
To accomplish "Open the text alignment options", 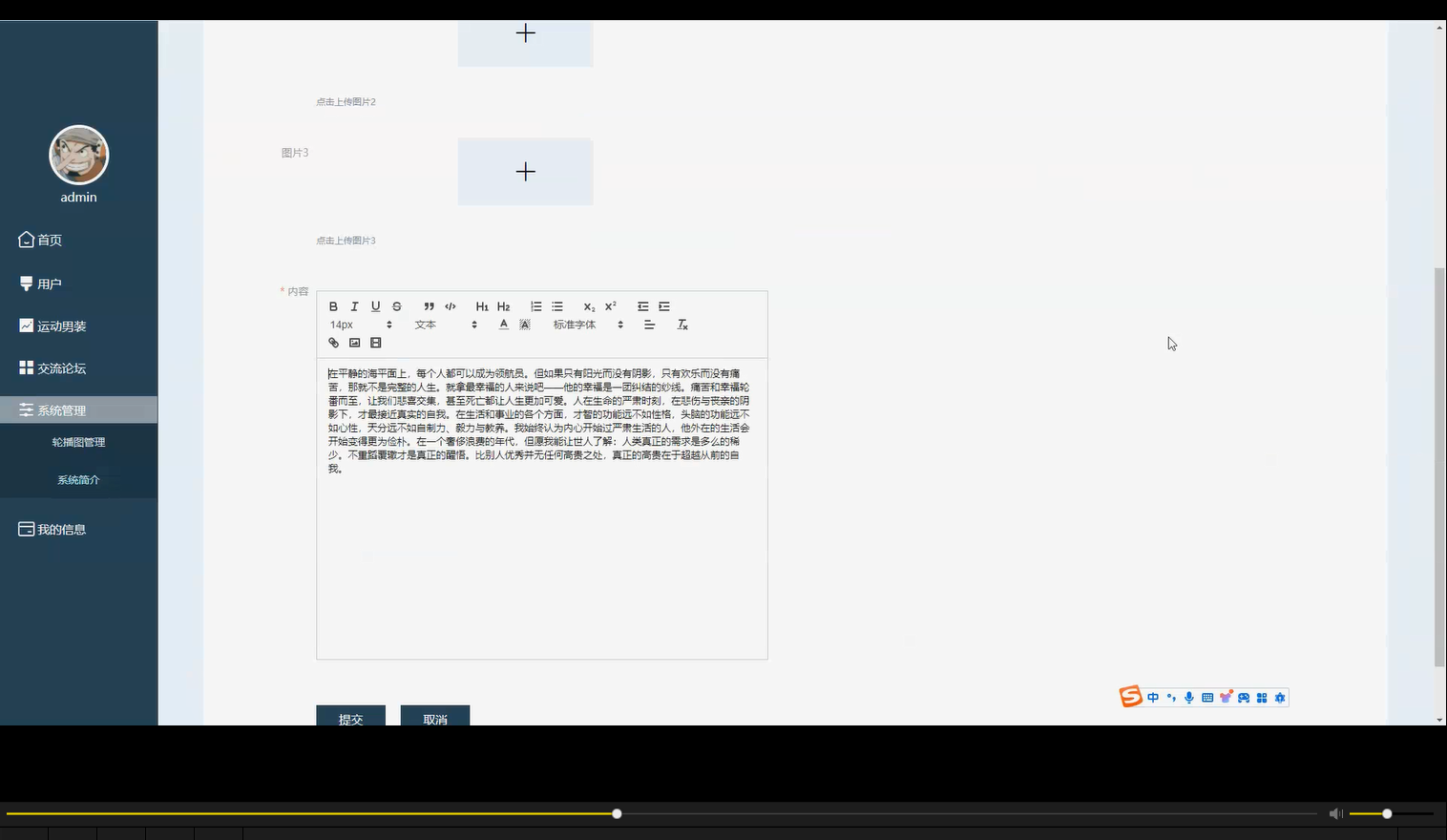I will coord(649,325).
